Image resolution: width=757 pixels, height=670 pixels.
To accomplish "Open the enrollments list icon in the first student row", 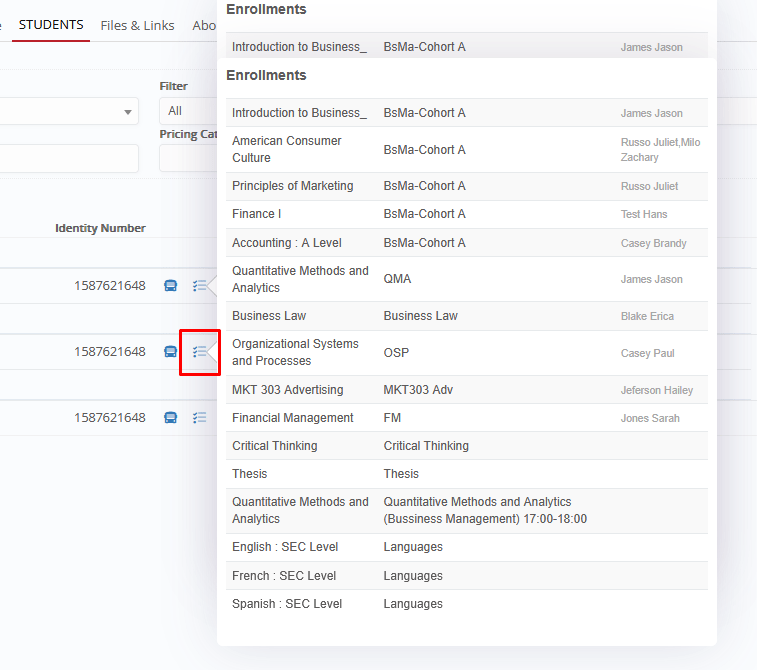I will (x=200, y=286).
